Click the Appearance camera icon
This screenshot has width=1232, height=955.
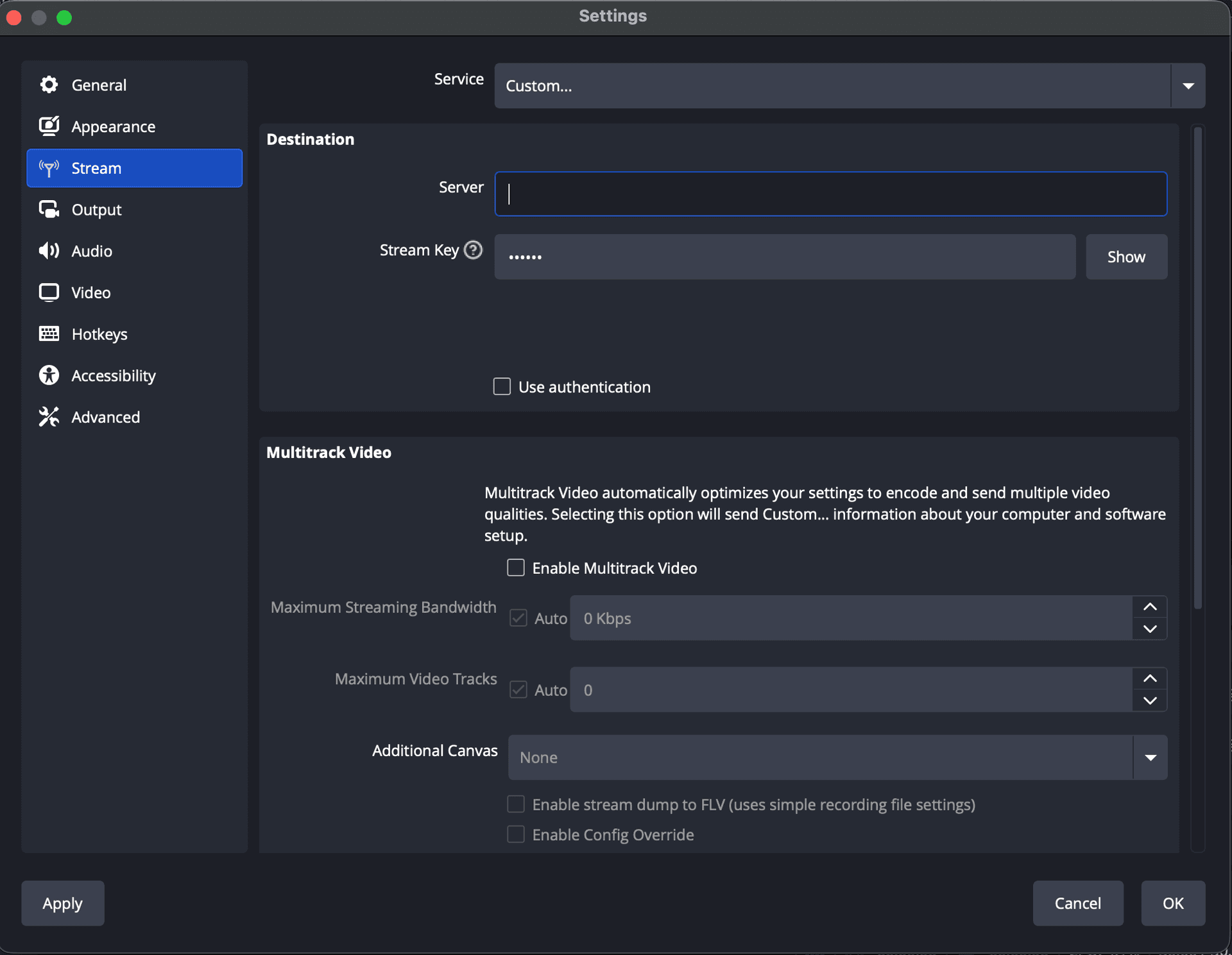coord(48,126)
